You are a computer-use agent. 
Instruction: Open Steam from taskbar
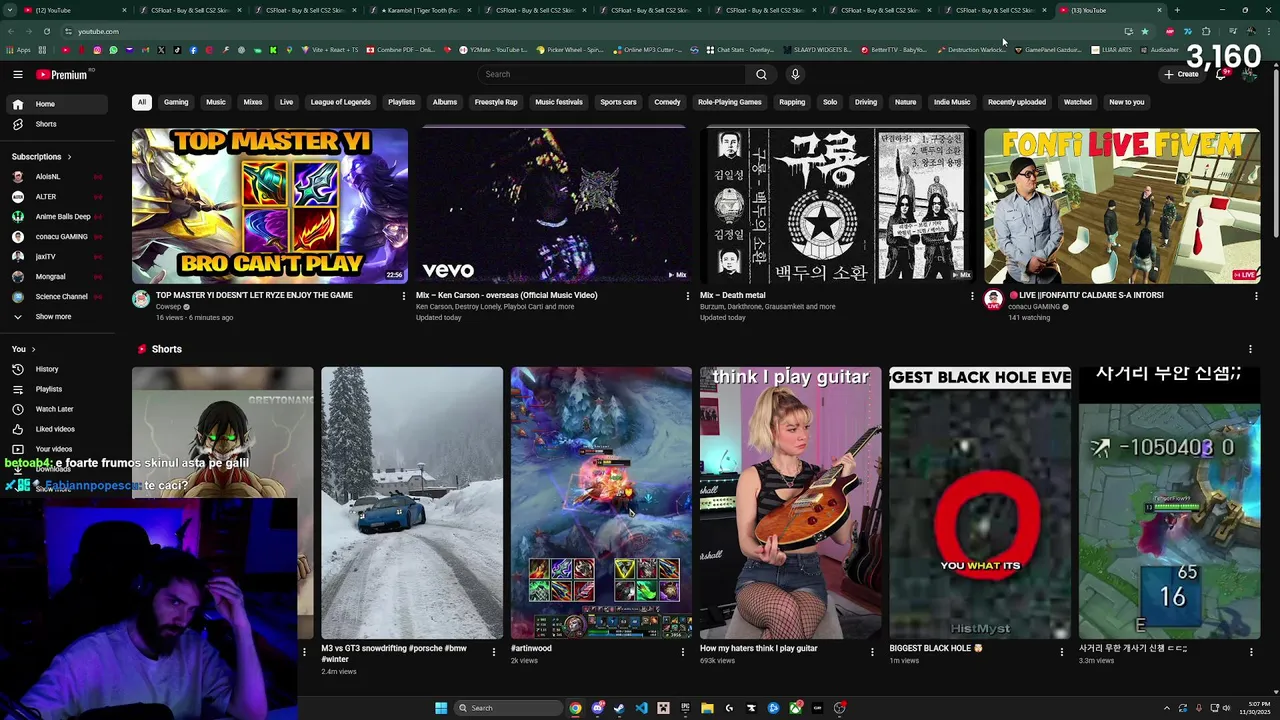(x=619, y=708)
